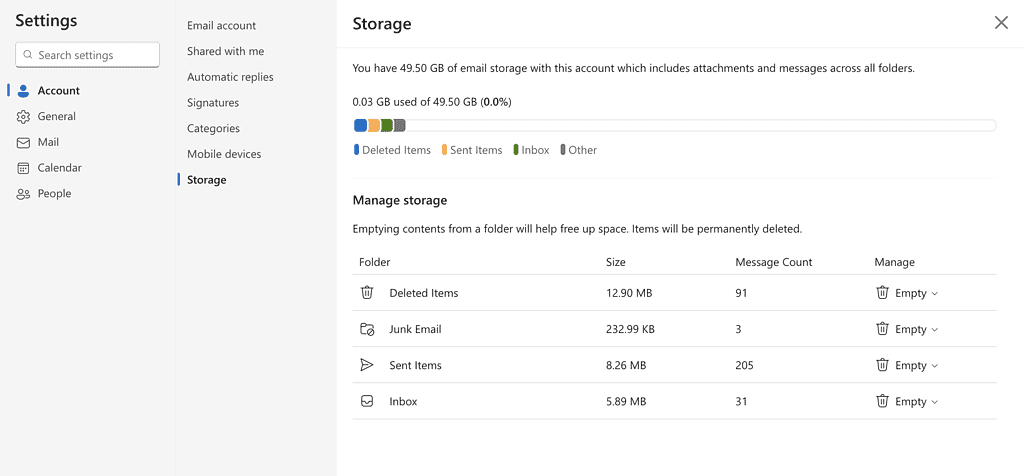Open the People settings section label
Viewport: 1024px width, 476px height.
54,193
